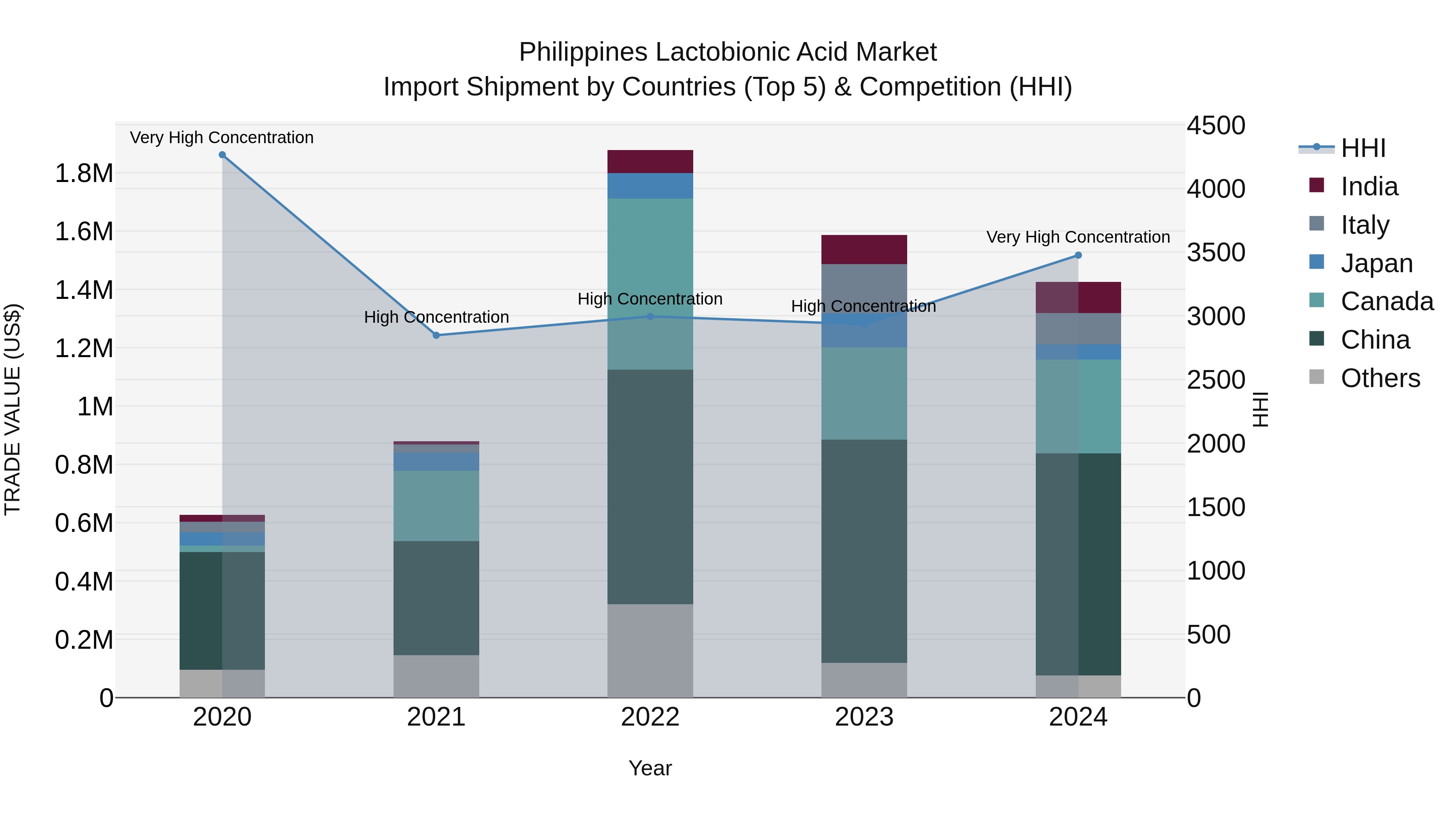Click the China segment of the 2021 bar
The height and width of the screenshot is (819, 1456).
(436, 598)
